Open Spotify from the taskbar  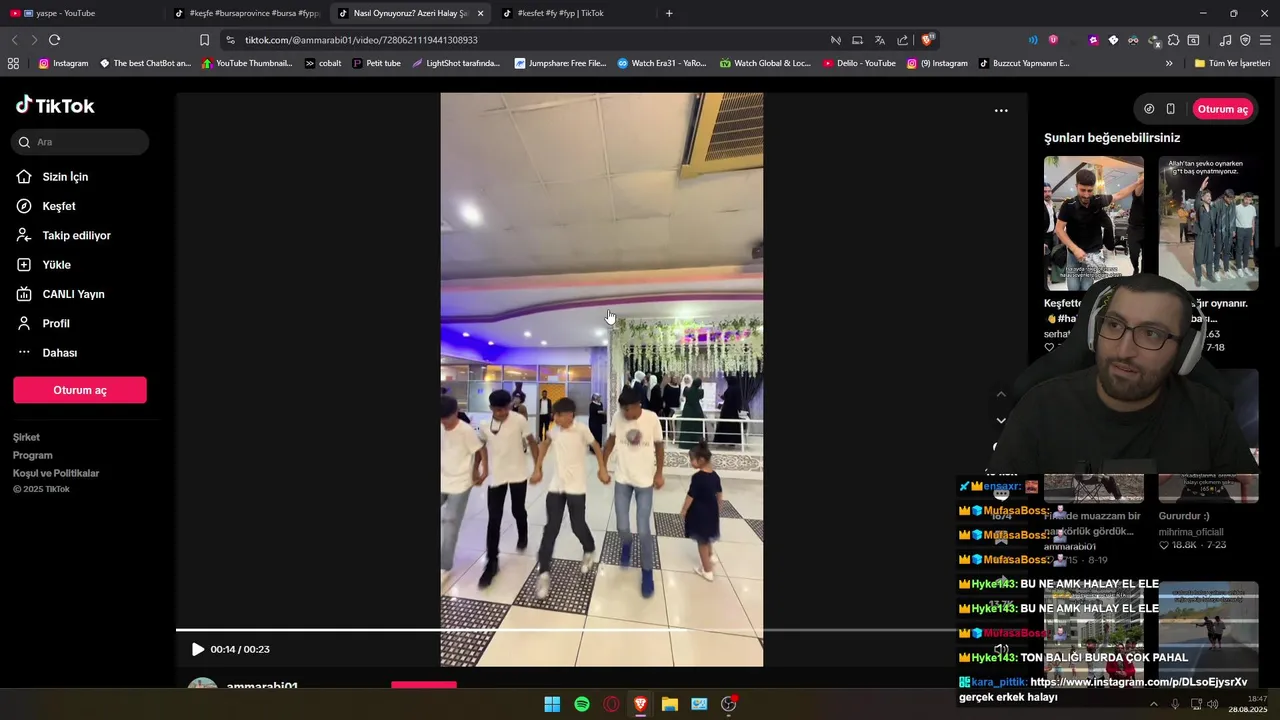coord(582,704)
